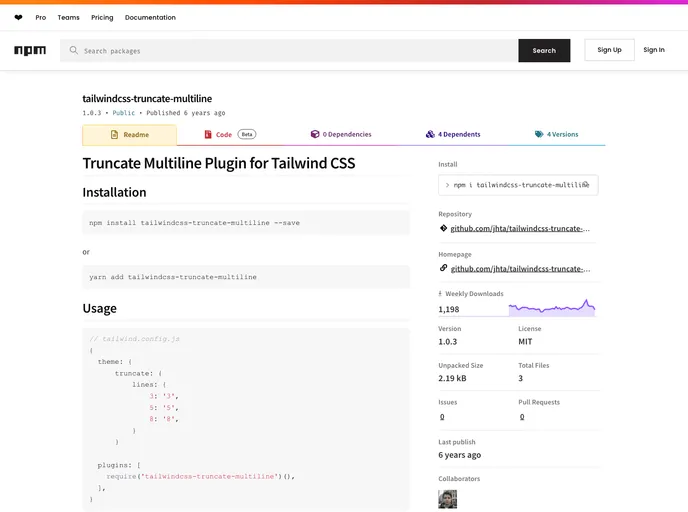Open the Pricing page
Screen dimensions: 688x512
102,18
